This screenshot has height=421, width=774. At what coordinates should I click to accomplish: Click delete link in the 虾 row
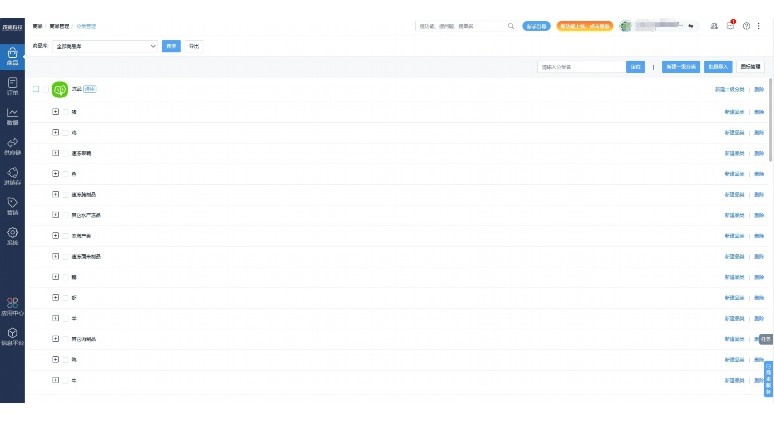759,298
